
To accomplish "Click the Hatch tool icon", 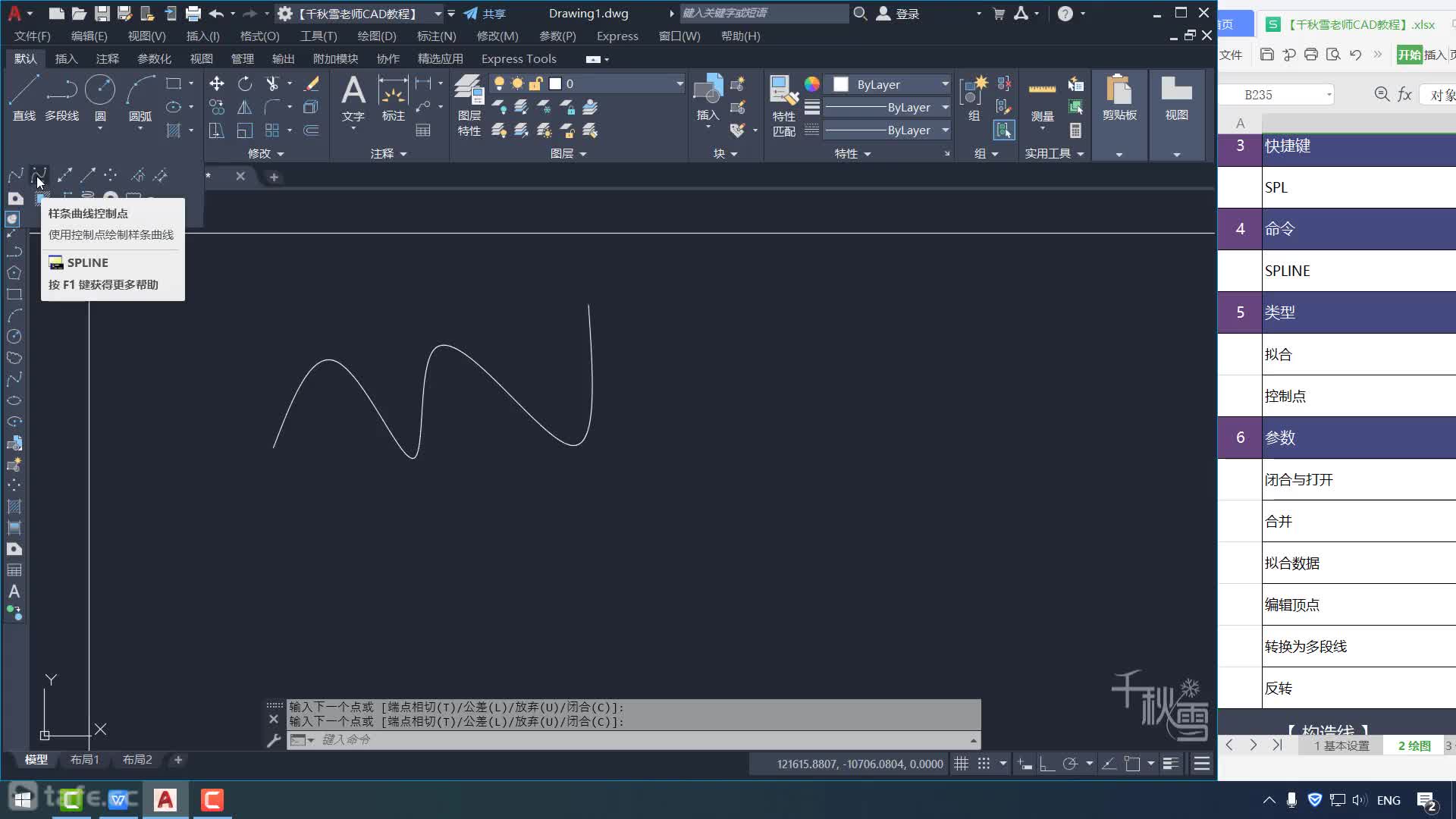I will (174, 130).
